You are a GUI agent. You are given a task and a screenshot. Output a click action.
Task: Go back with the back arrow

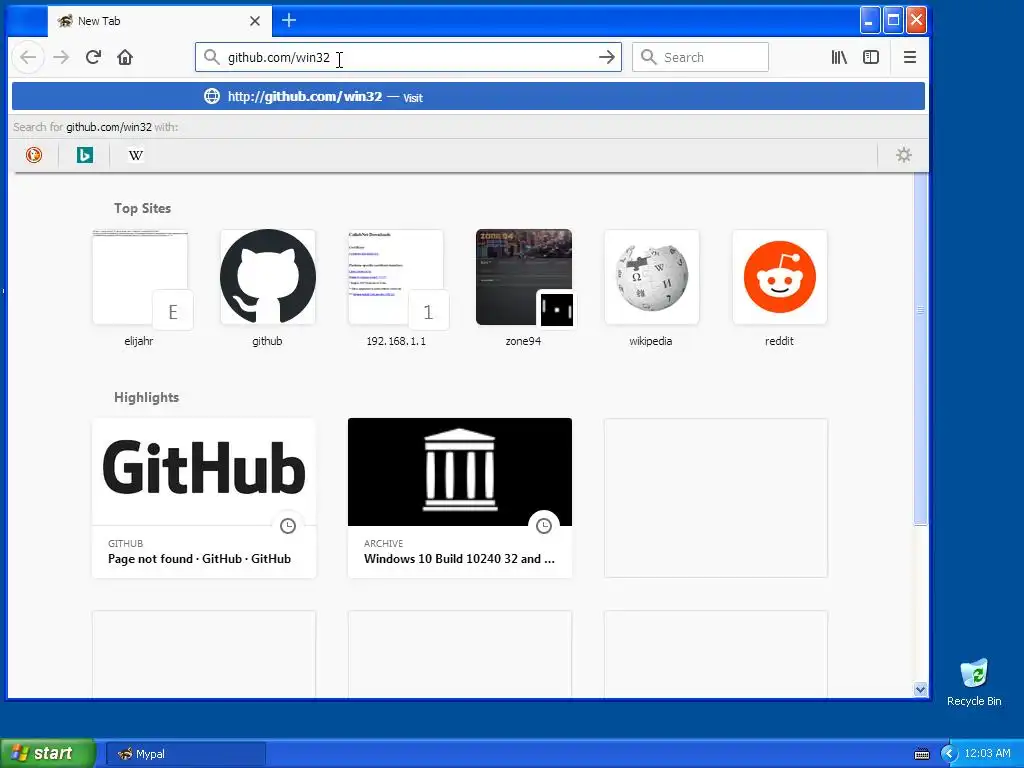pyautogui.click(x=28, y=57)
